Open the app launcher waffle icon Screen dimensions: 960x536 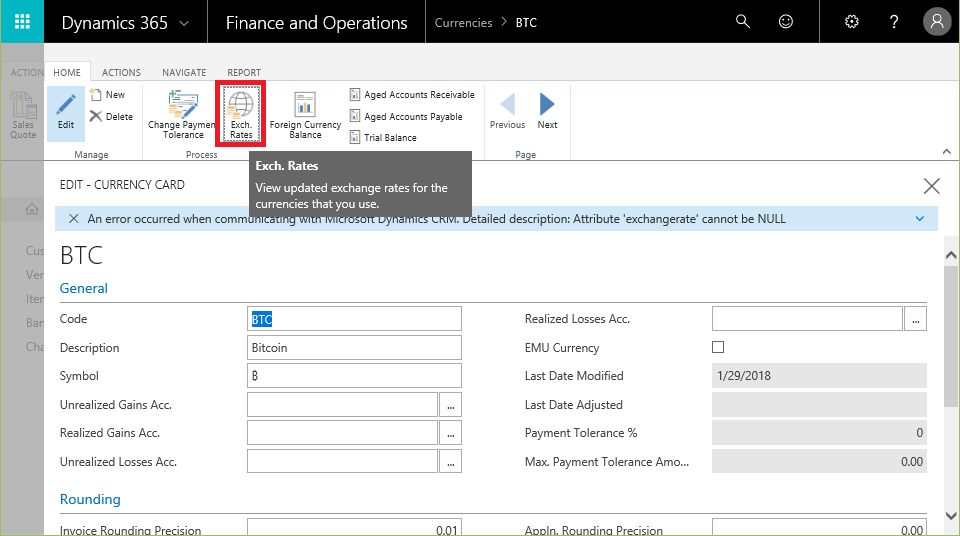(22, 22)
